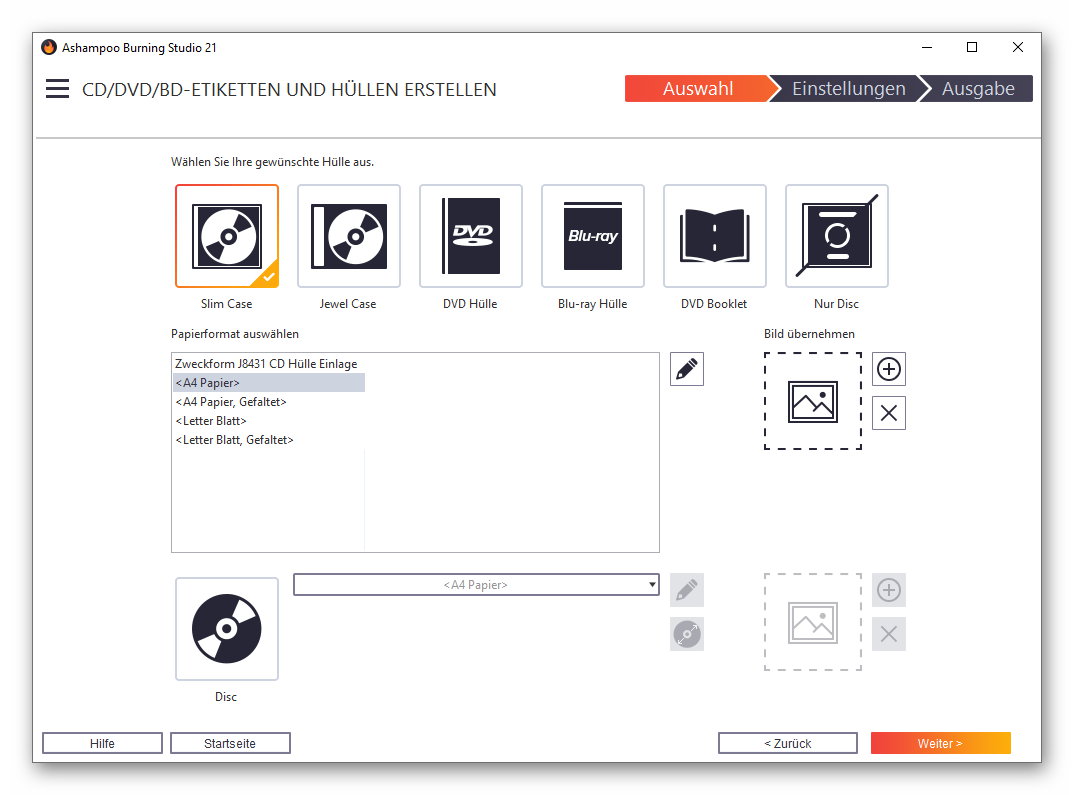Choose the Nur Disc option
Image resolution: width=1074 pixels, height=795 pixels.
pos(836,236)
